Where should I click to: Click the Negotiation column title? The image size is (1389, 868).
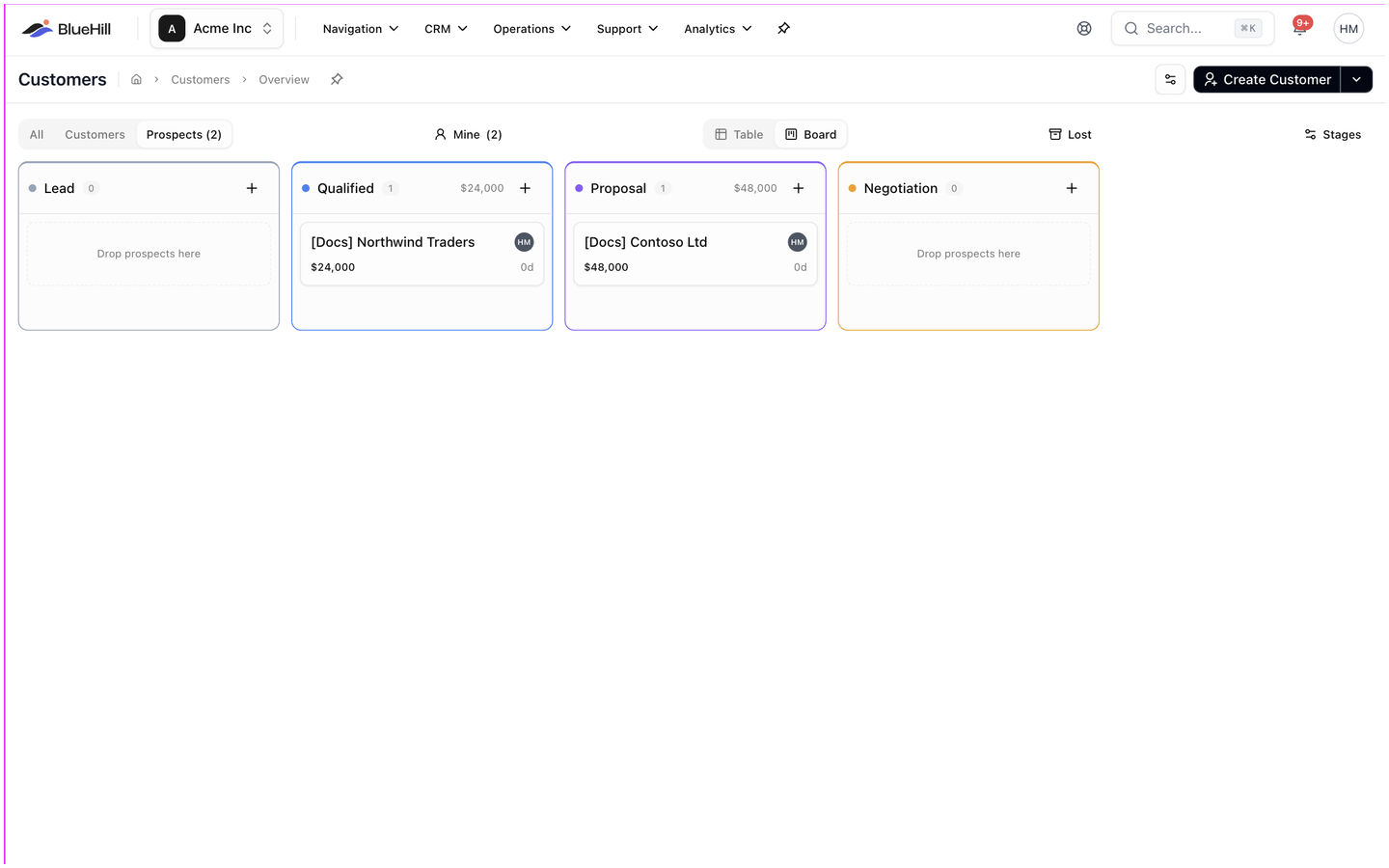pos(901,188)
